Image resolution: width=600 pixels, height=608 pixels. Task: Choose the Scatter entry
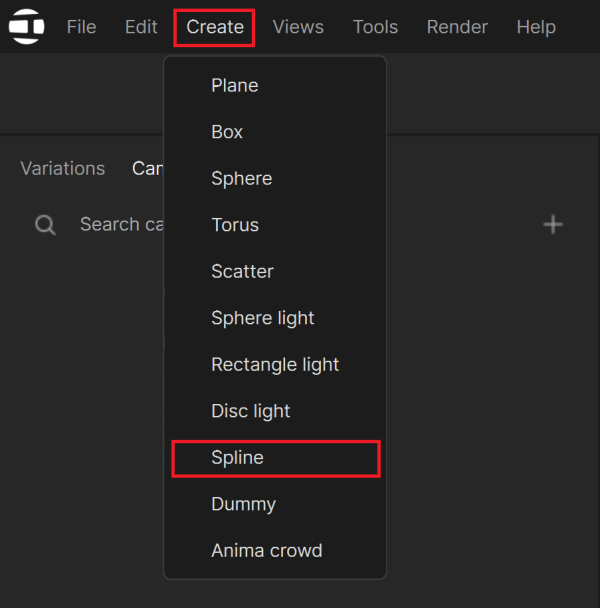coord(275,271)
